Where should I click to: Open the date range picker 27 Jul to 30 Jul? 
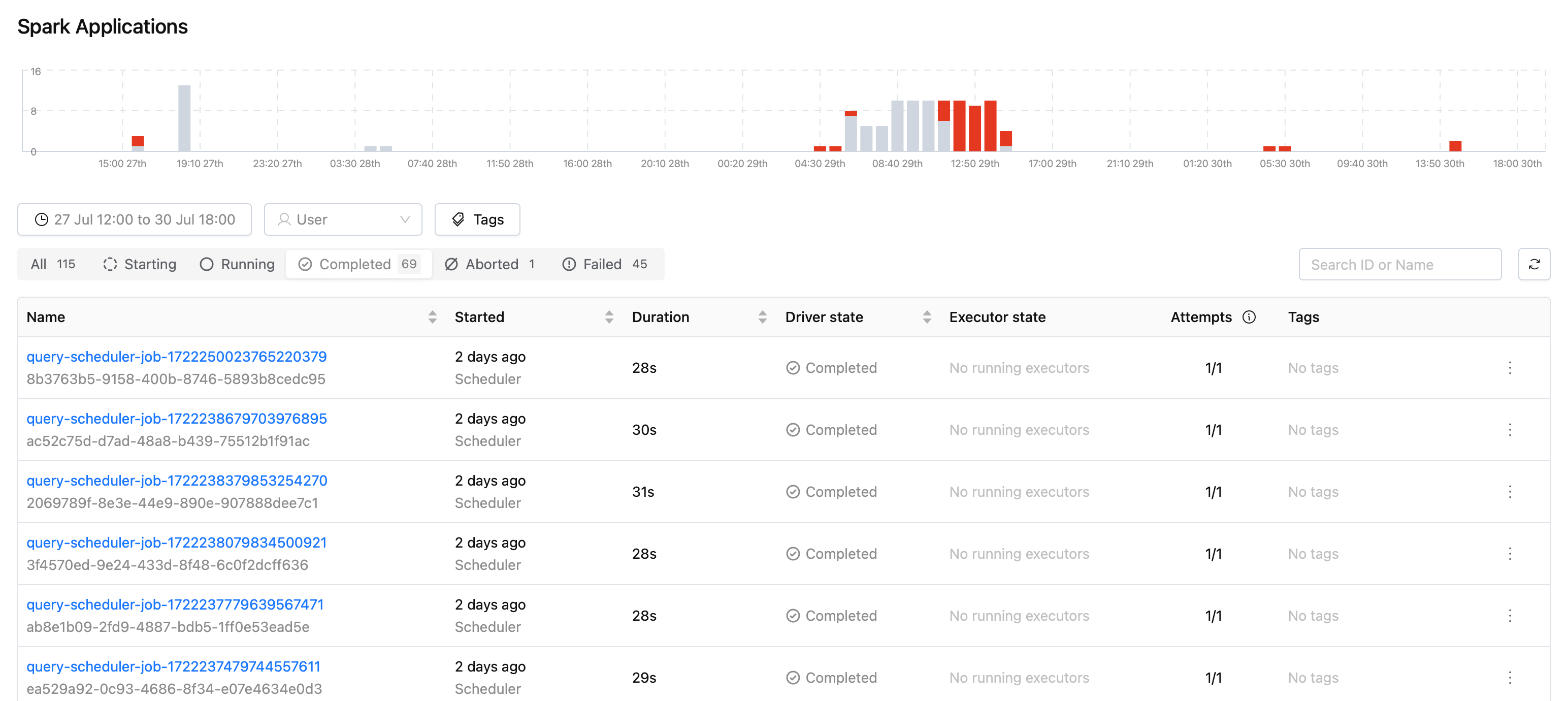pos(135,220)
